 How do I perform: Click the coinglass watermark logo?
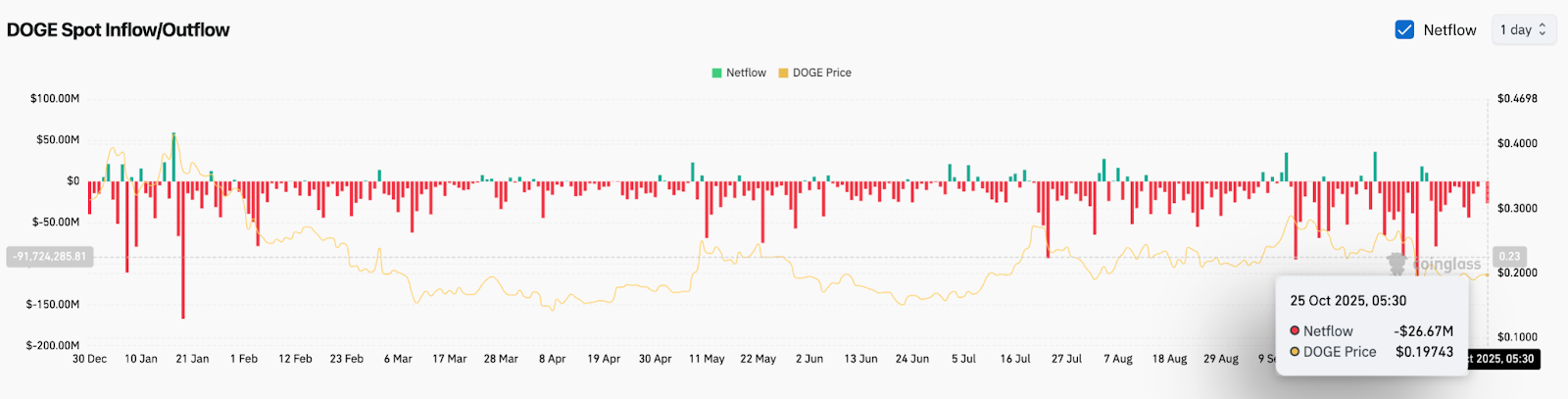(1435, 264)
